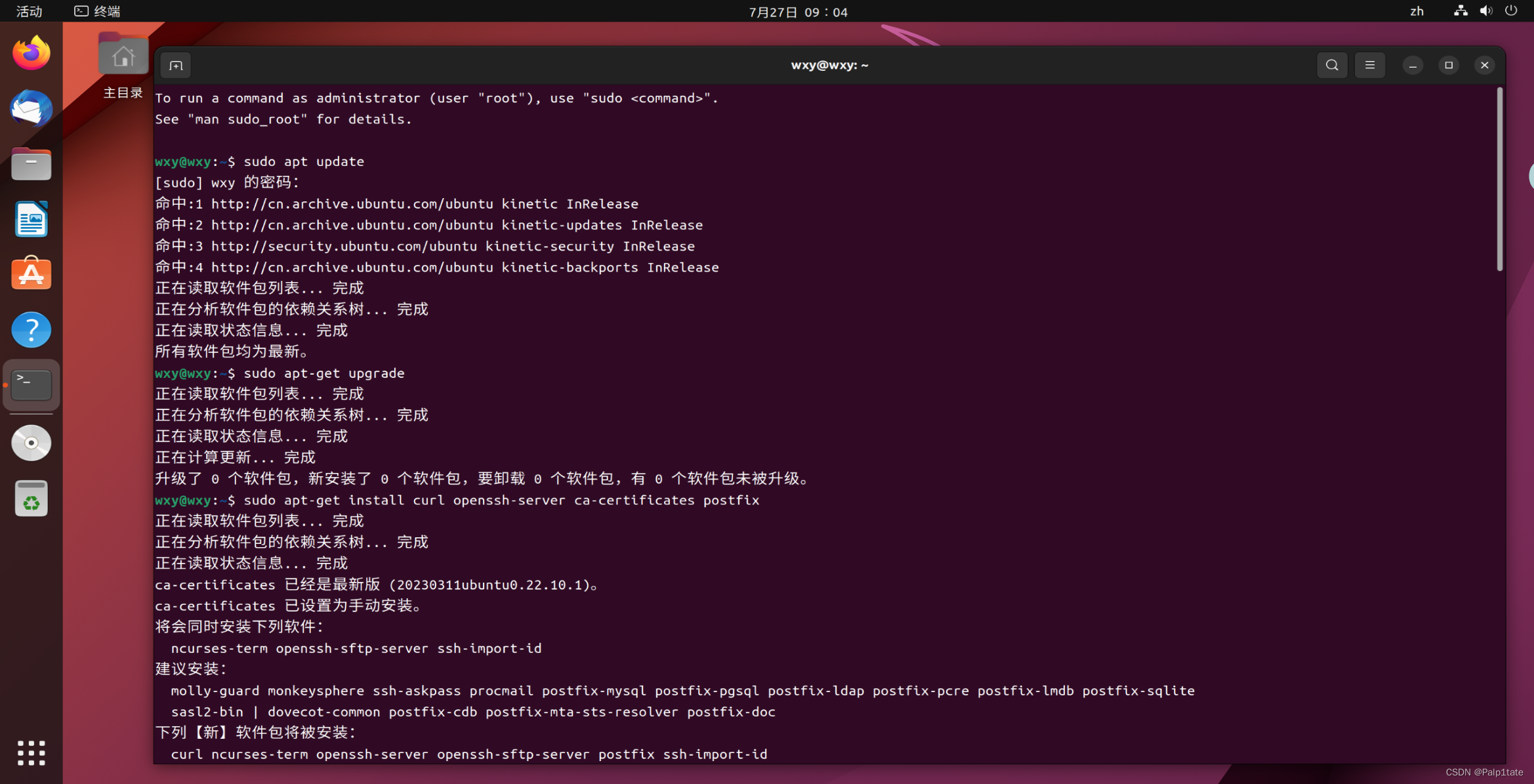Open the Files manager dock icon

(31, 164)
